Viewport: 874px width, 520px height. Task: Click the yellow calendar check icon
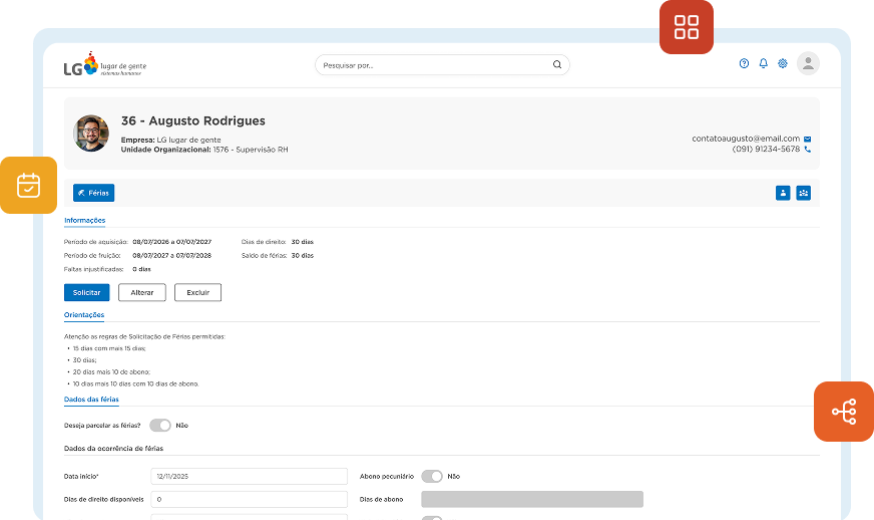pos(28,185)
